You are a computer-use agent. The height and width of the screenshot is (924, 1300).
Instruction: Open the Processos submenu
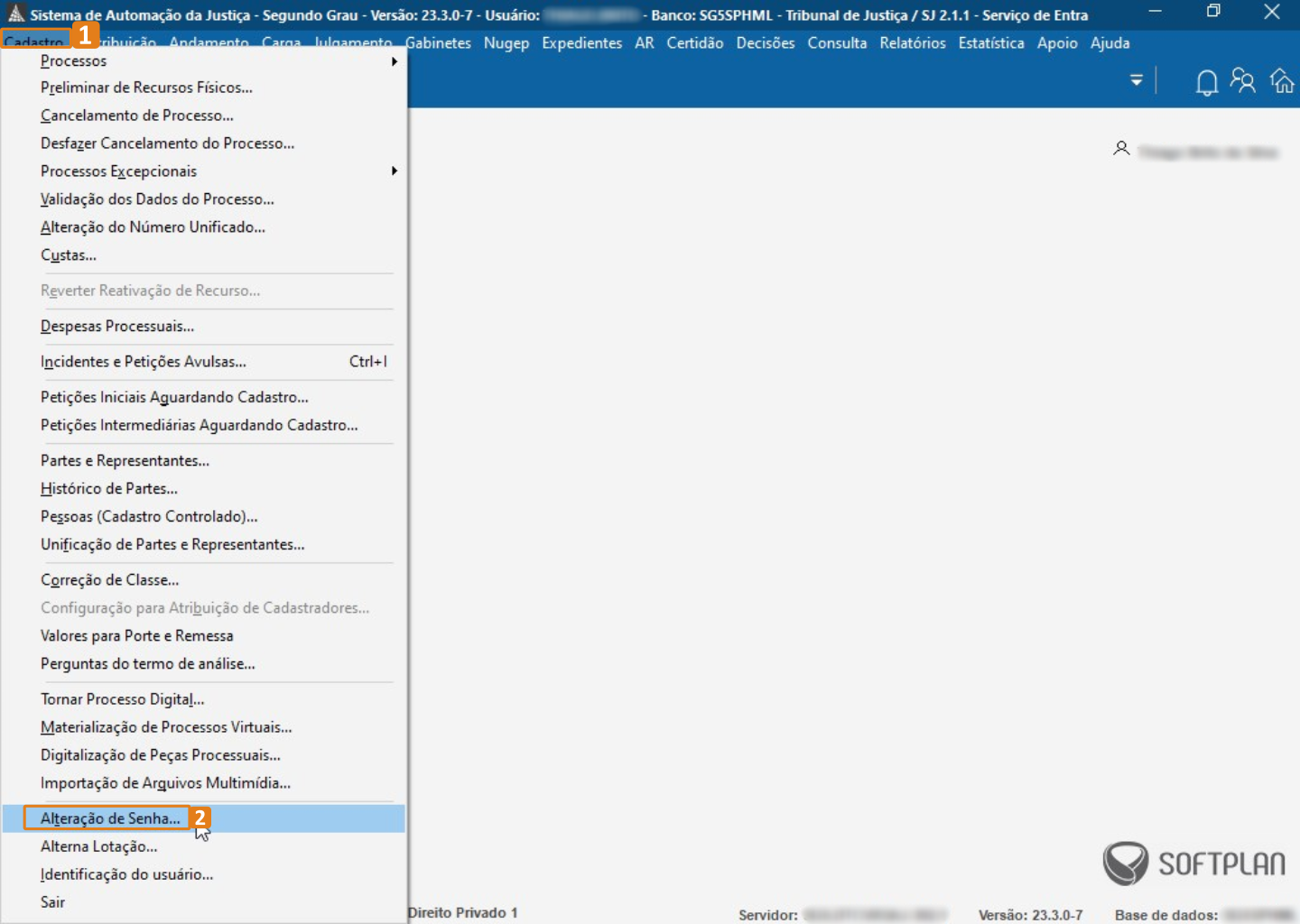(203, 60)
